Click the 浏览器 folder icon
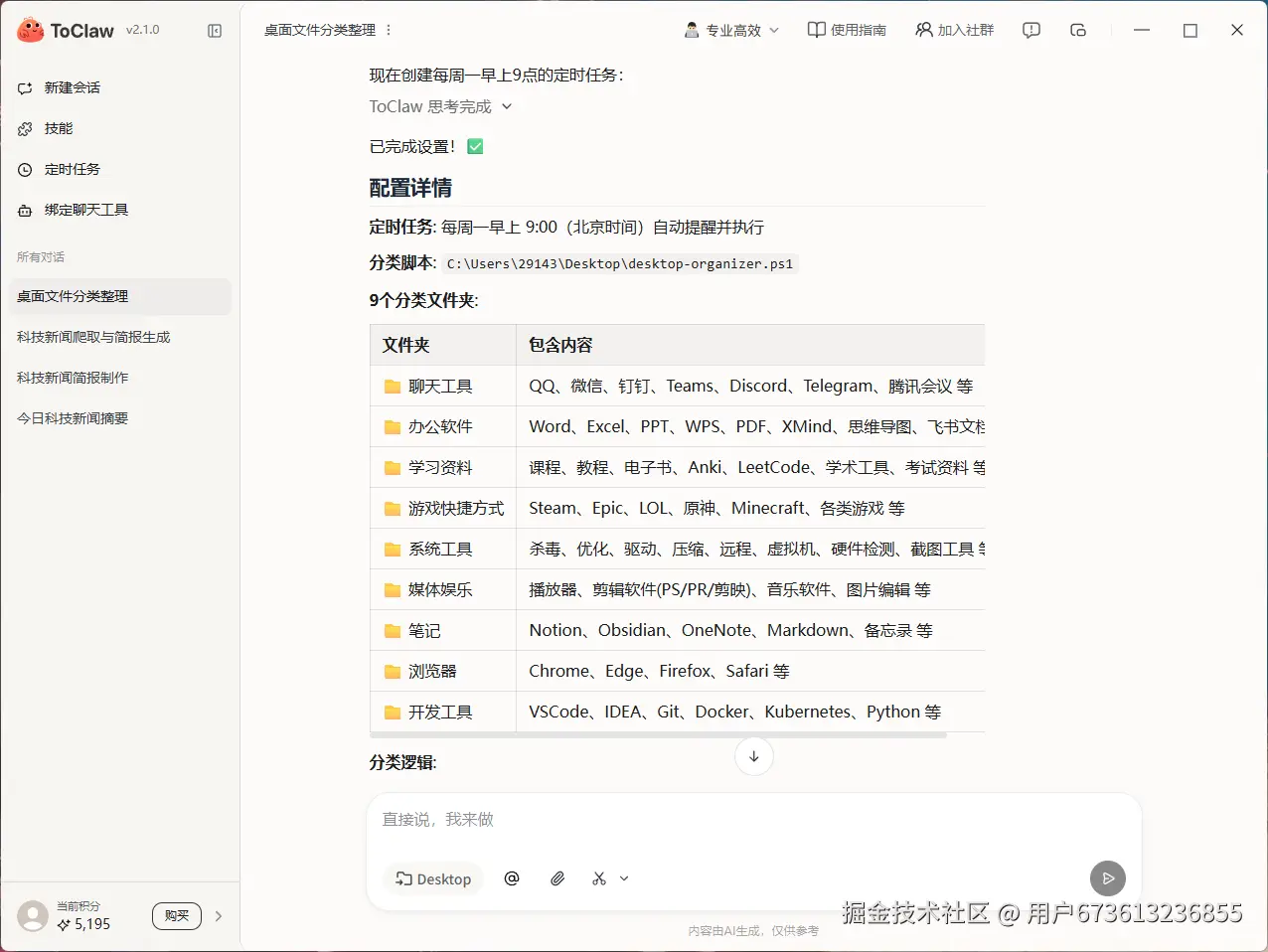 pos(393,672)
